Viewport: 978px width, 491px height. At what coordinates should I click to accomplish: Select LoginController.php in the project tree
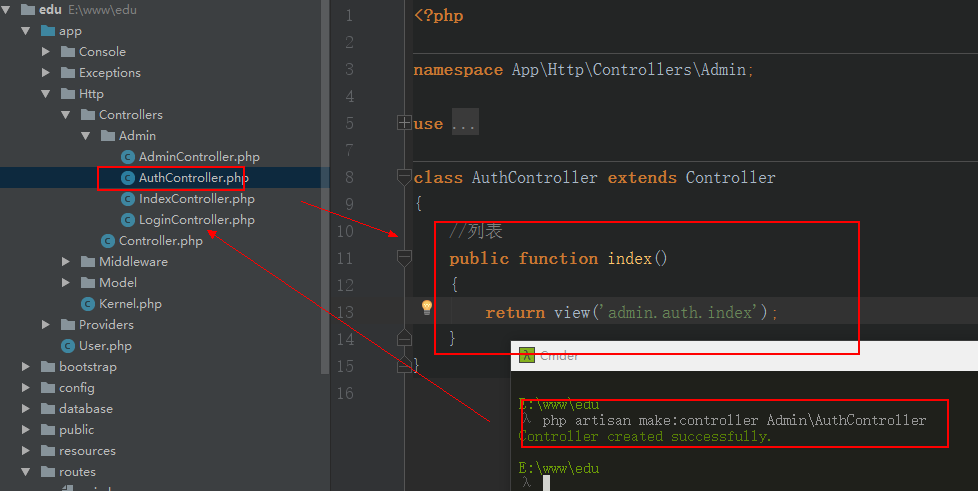[x=196, y=220]
